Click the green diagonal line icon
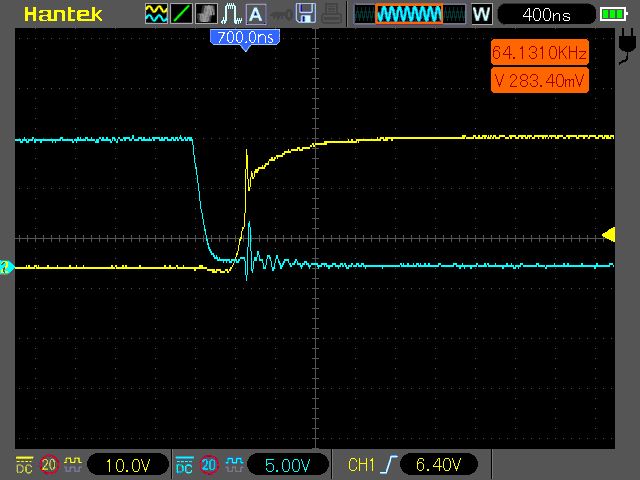Image resolution: width=640 pixels, height=480 pixels. (181, 14)
